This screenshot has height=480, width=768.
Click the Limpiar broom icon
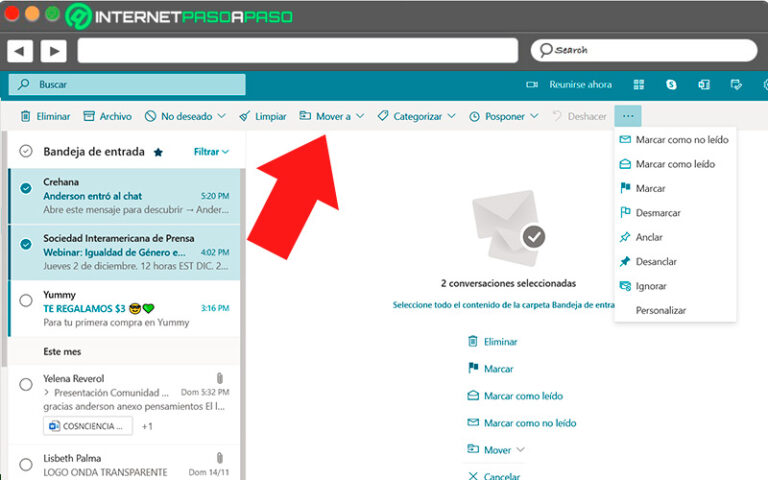pos(244,116)
